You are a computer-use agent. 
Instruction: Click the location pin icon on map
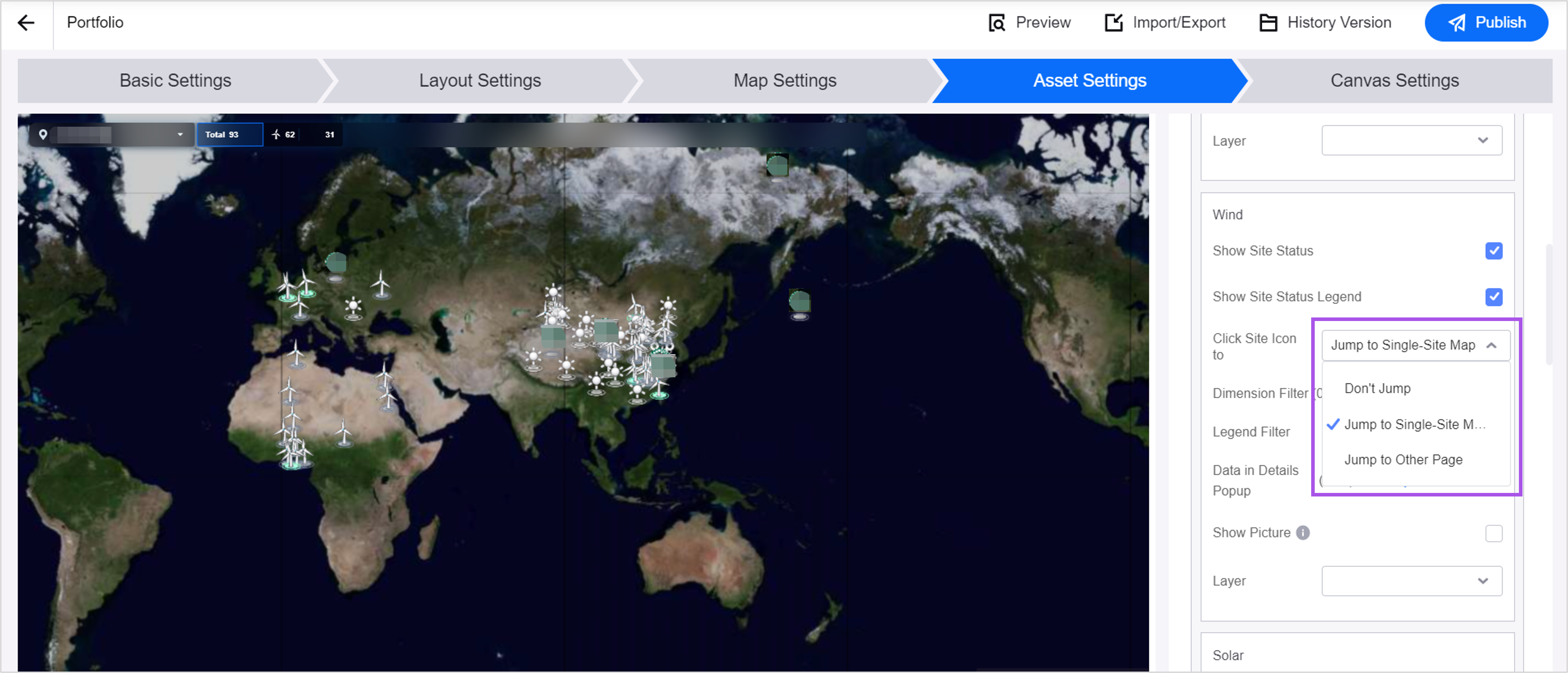coord(43,135)
